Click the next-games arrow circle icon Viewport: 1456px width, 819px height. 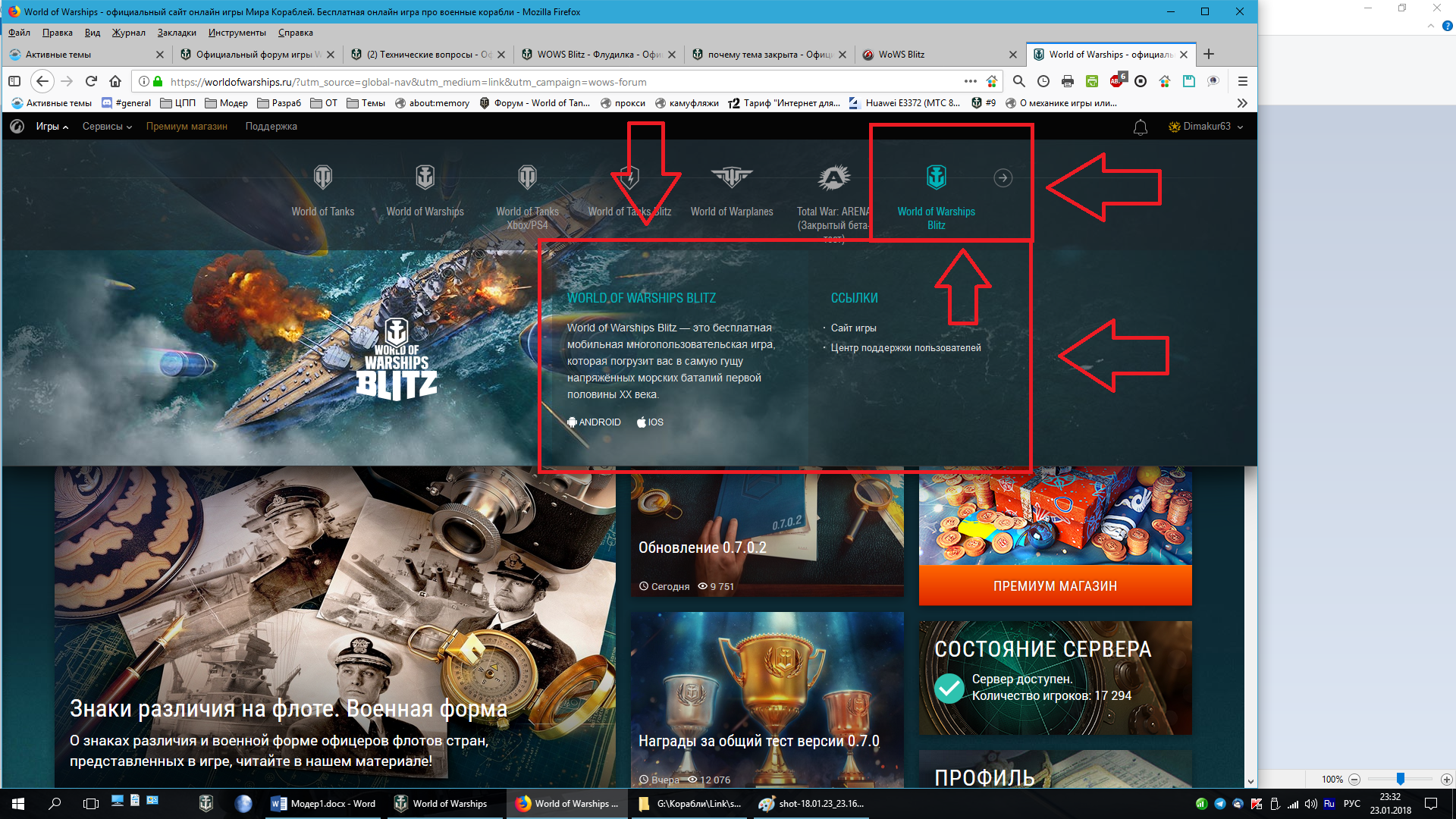pyautogui.click(x=1003, y=177)
